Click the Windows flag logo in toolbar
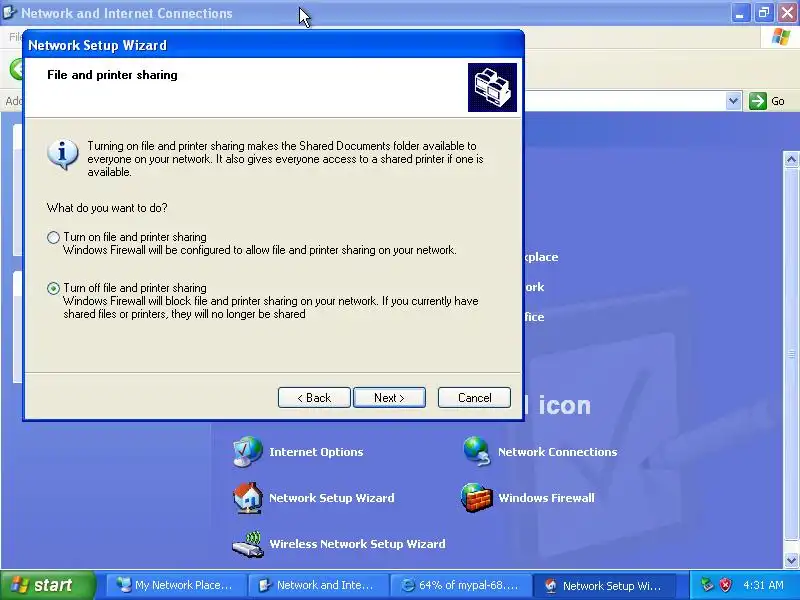The height and width of the screenshot is (600, 800). pyautogui.click(x=781, y=37)
